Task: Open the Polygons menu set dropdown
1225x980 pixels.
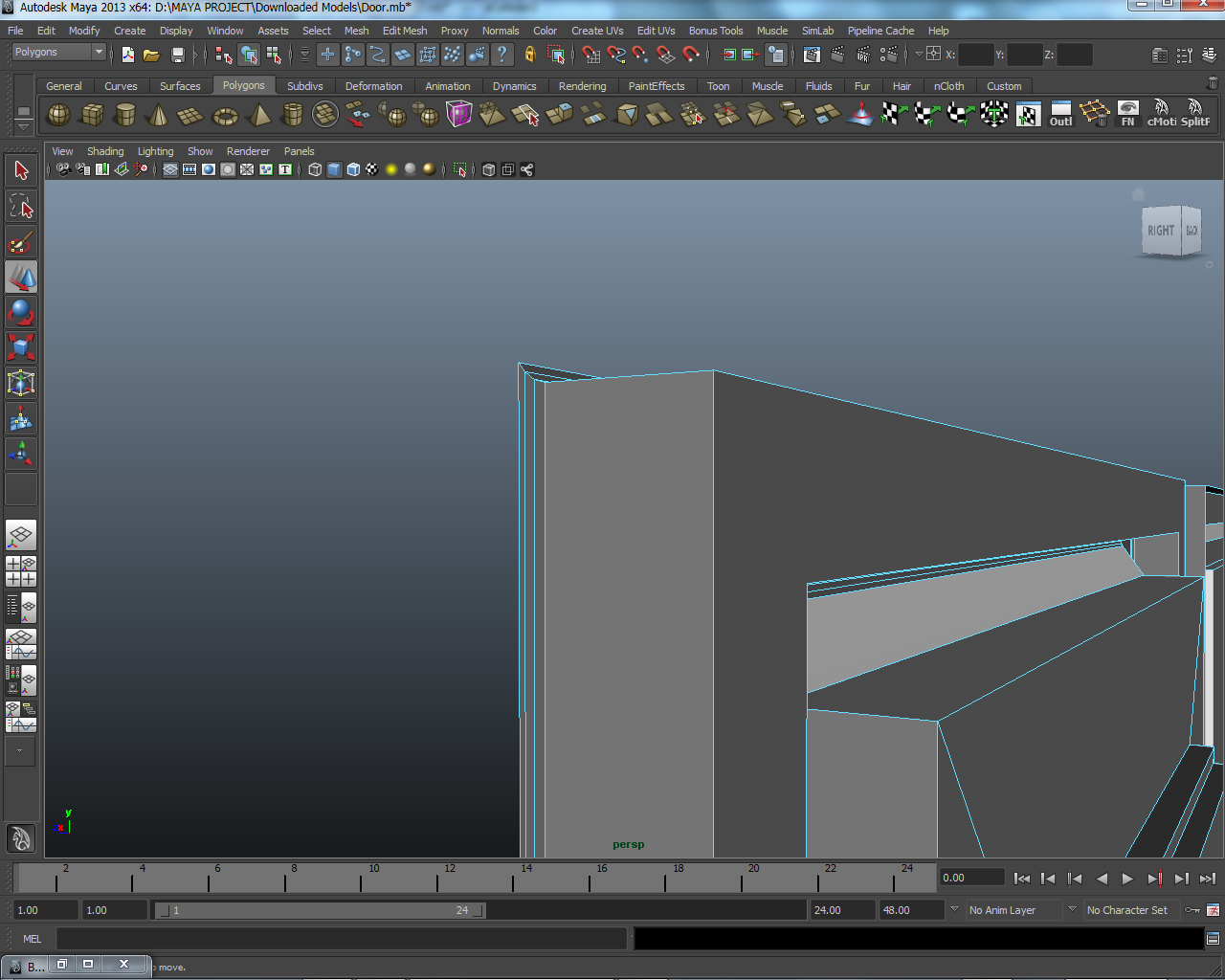Action: coord(99,52)
